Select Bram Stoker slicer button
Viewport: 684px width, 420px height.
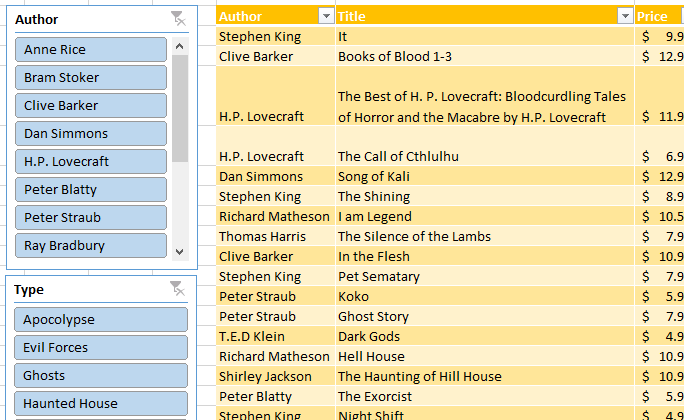pyautogui.click(x=91, y=78)
